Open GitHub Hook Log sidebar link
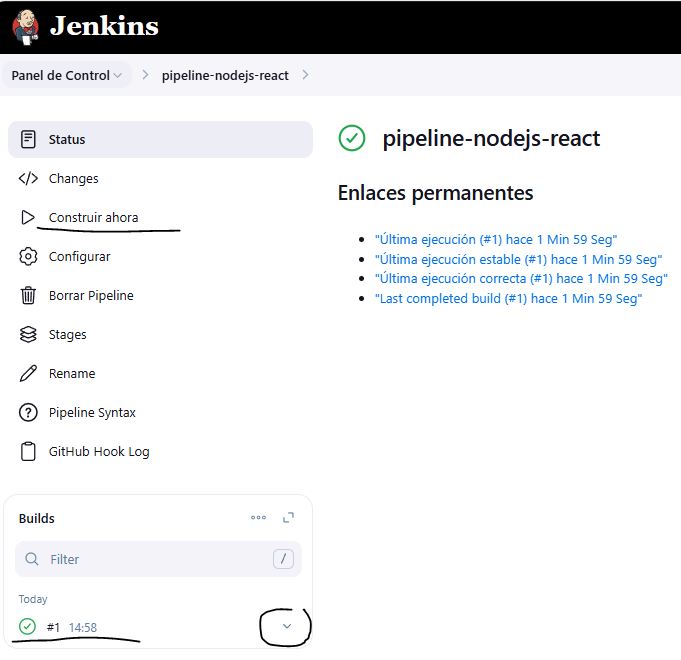 (x=99, y=452)
